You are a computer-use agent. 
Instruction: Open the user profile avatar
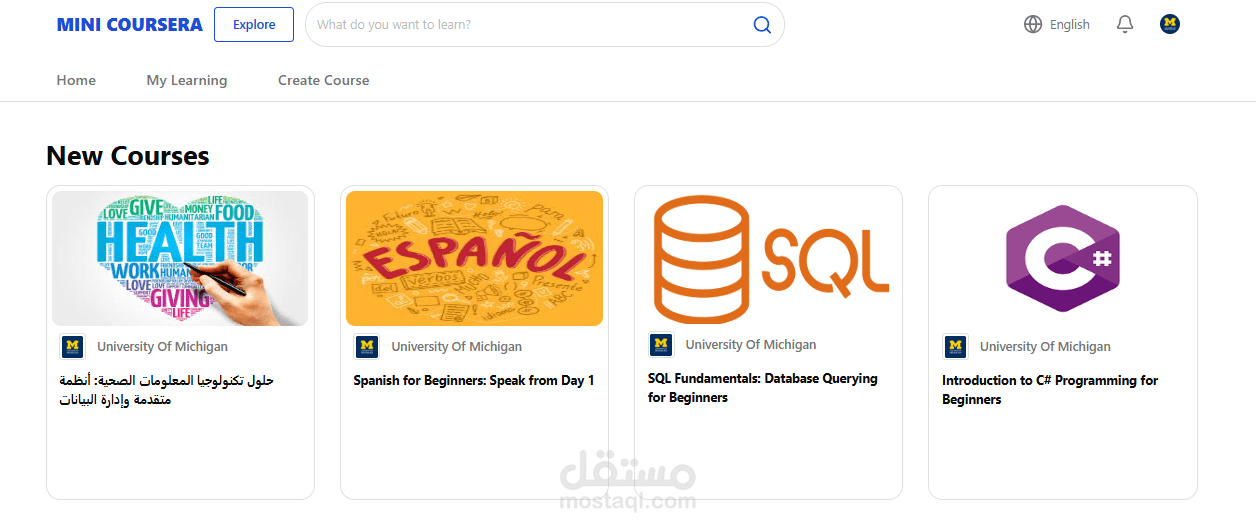point(1170,24)
